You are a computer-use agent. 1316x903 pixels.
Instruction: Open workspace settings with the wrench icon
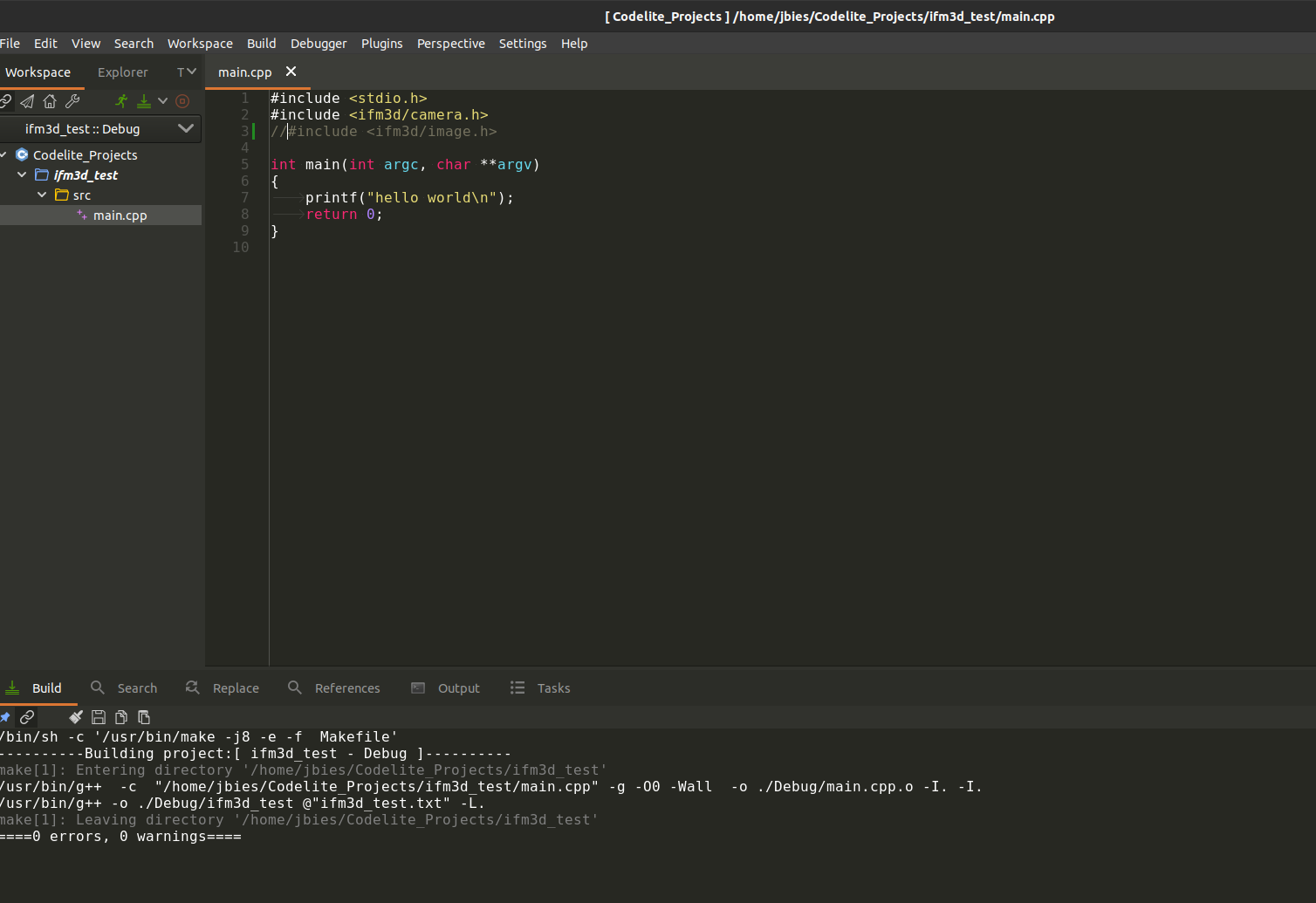[72, 100]
